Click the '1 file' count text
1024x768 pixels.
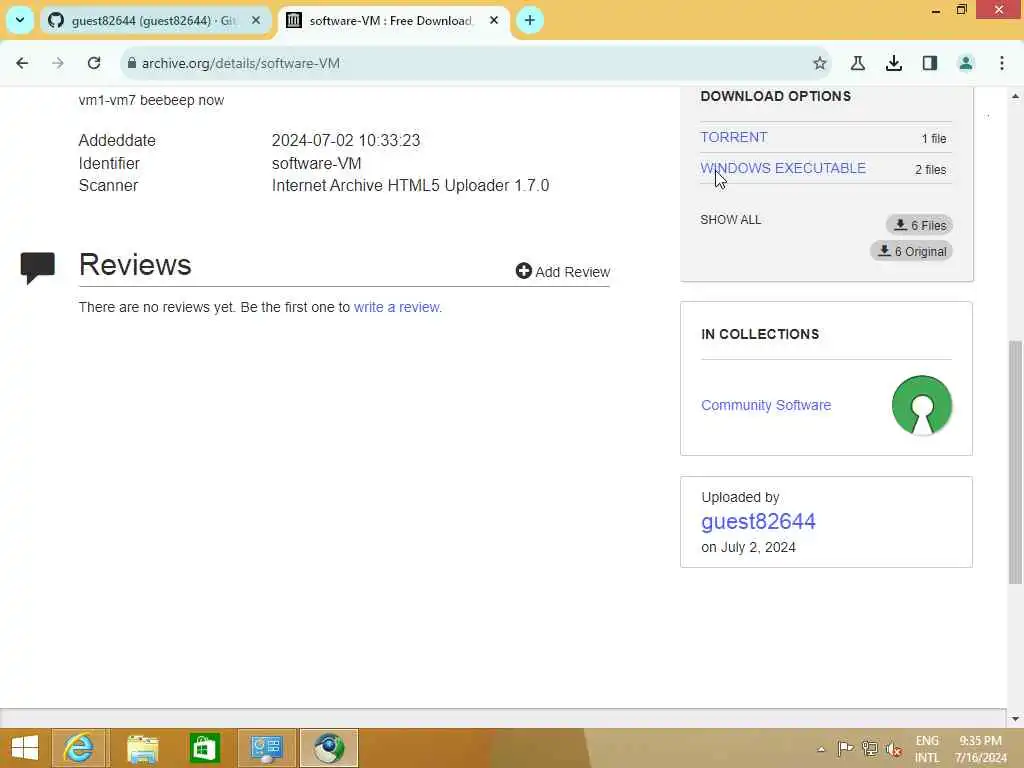click(934, 138)
